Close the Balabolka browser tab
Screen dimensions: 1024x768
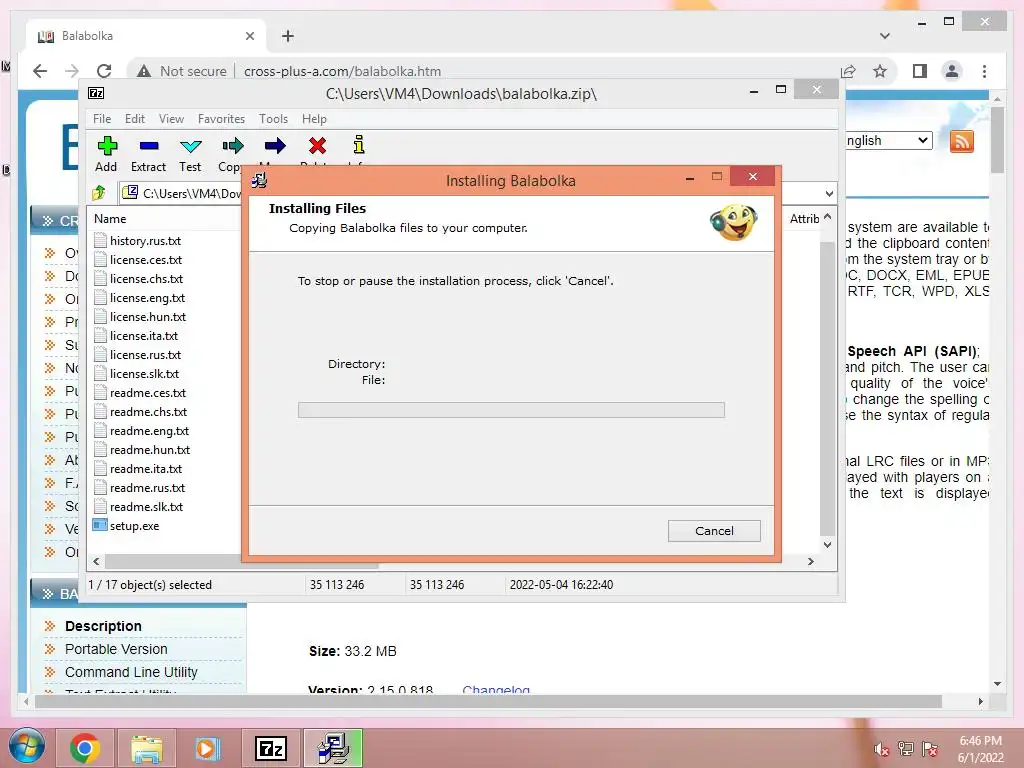249,36
